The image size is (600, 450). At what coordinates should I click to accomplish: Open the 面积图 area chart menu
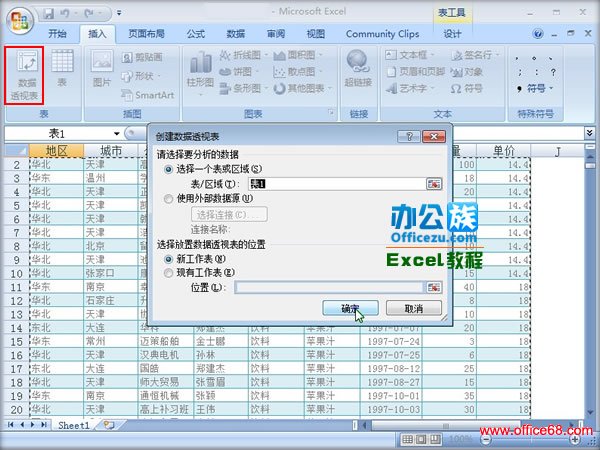tap(298, 55)
